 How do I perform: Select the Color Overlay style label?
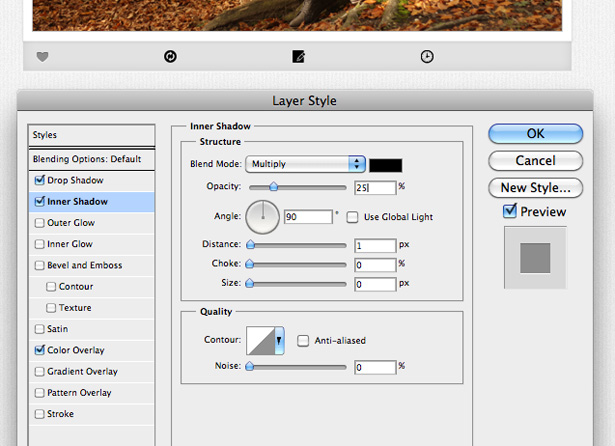(76, 350)
